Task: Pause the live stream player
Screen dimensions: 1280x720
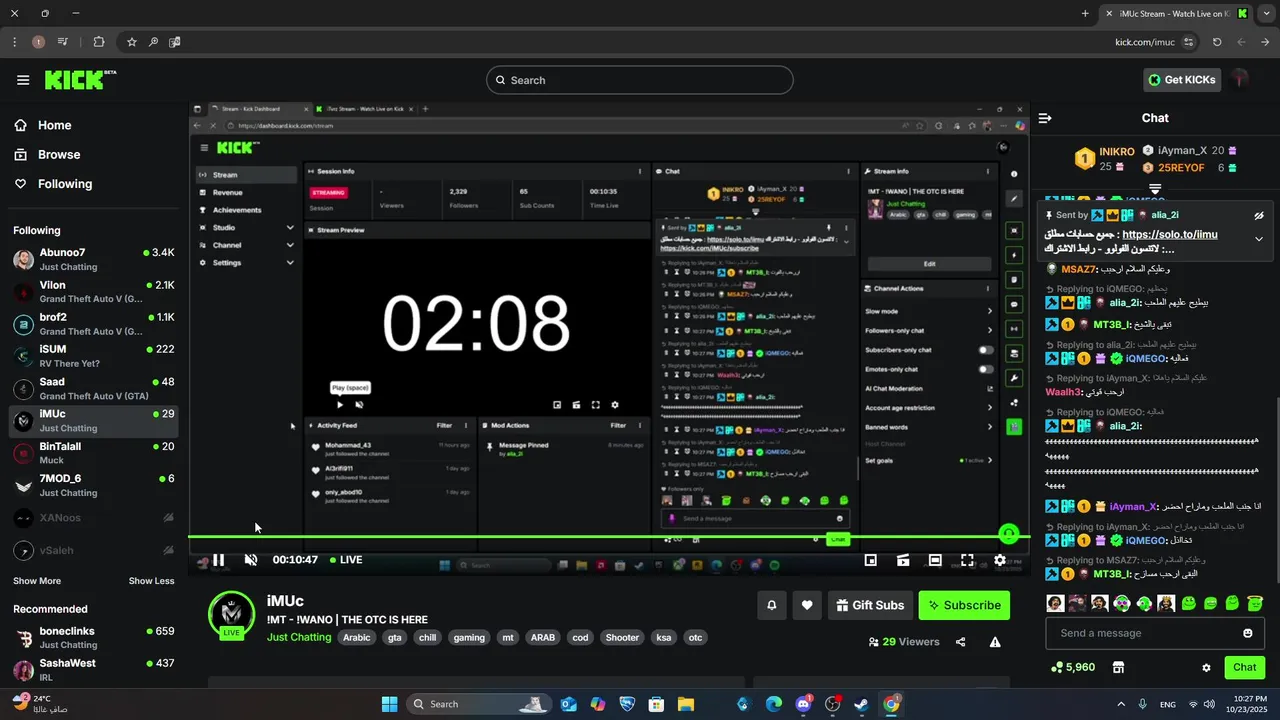Action: 218,560
